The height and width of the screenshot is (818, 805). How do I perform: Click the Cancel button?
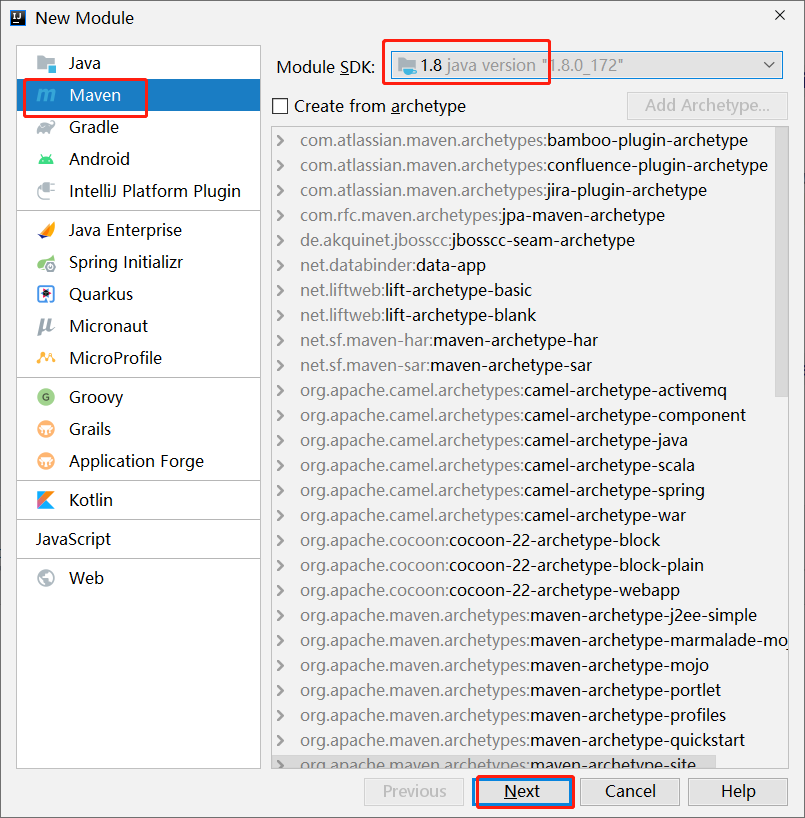coord(630,791)
